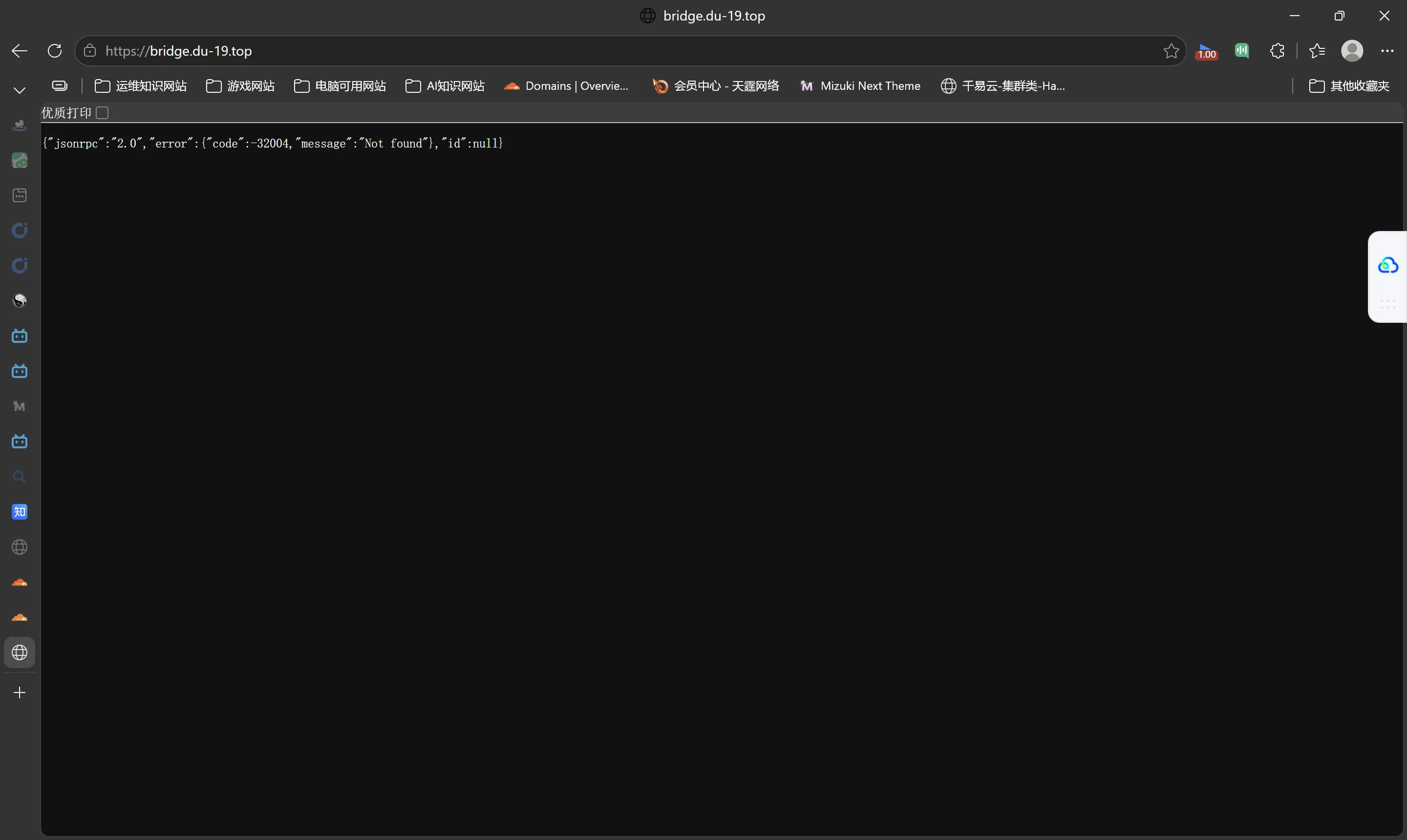Image resolution: width=1407 pixels, height=840 pixels.
Task: Open the 1.00 speed extension
Action: 1207,51
